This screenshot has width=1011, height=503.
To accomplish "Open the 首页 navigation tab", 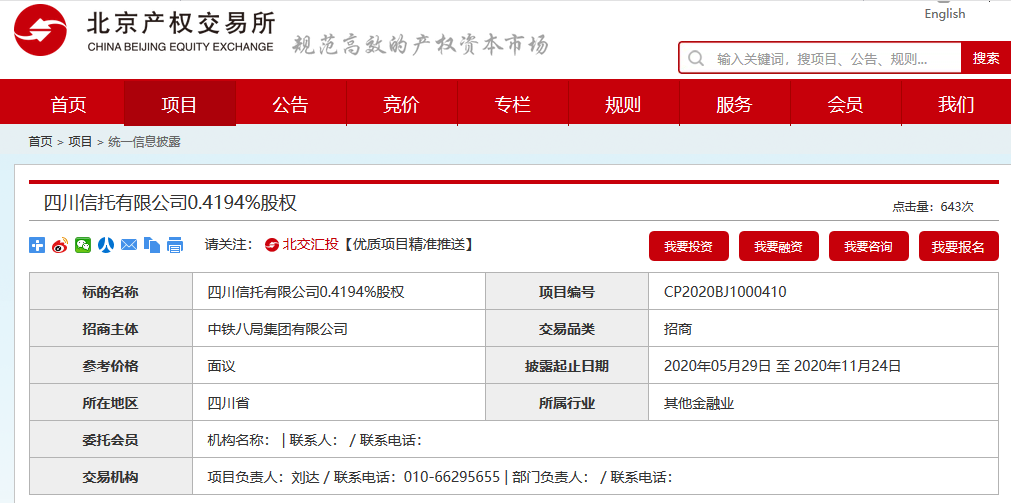I will pos(68,104).
